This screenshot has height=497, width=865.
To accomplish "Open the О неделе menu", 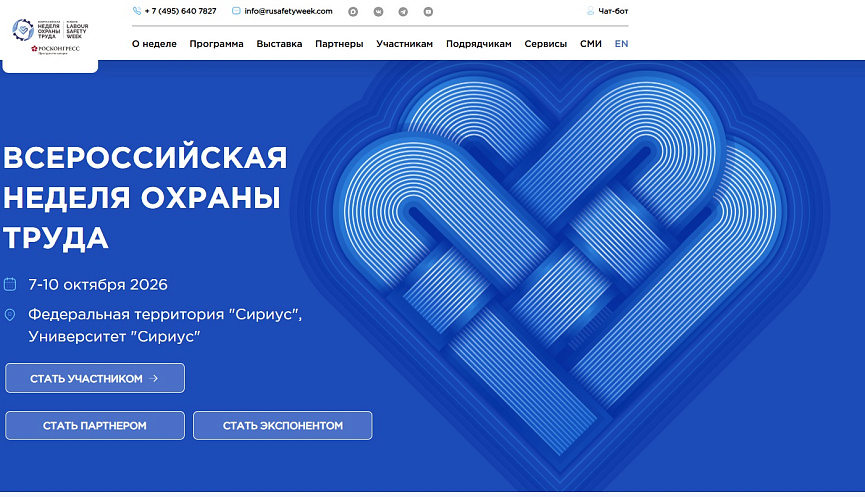I will point(154,44).
